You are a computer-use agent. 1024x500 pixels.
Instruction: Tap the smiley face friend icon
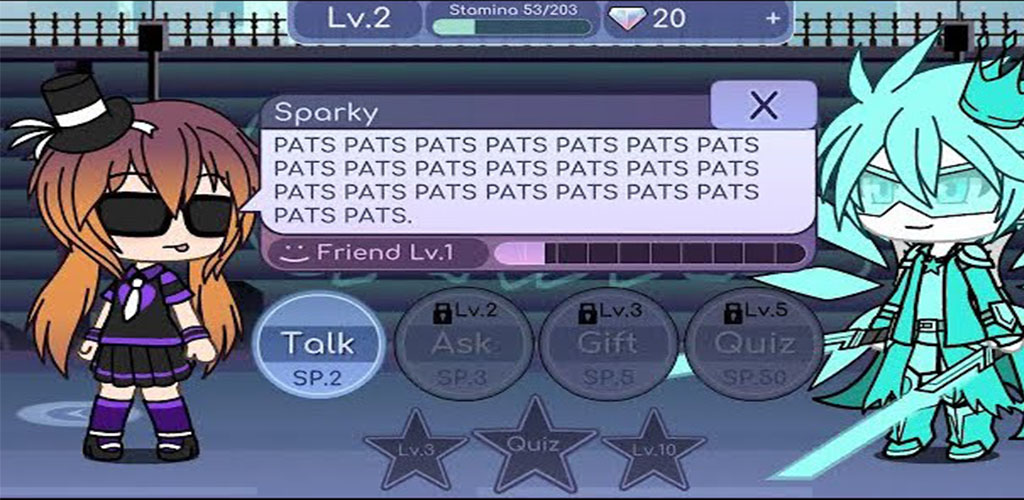[293, 253]
